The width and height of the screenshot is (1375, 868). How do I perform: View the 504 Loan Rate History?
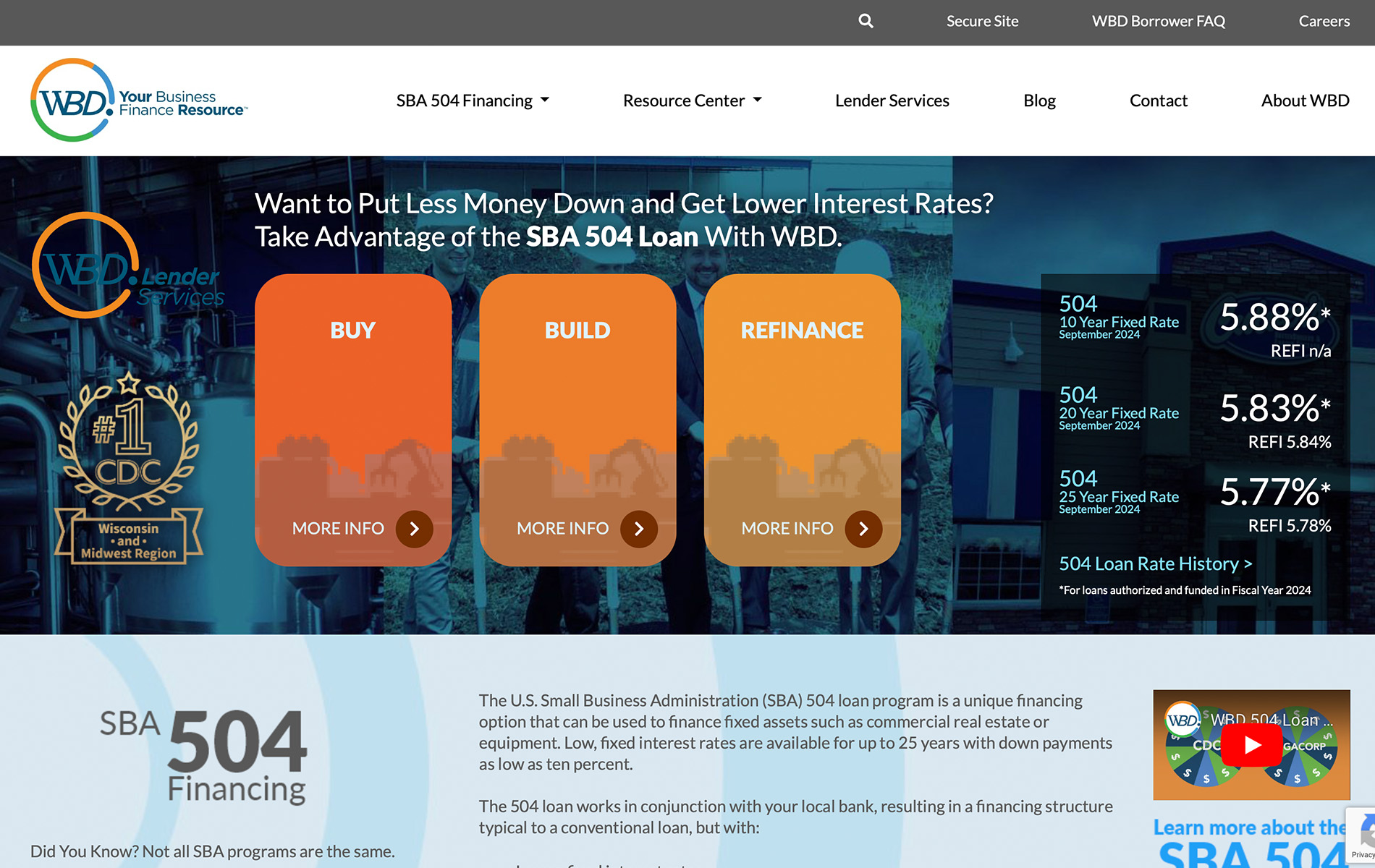pos(1155,563)
